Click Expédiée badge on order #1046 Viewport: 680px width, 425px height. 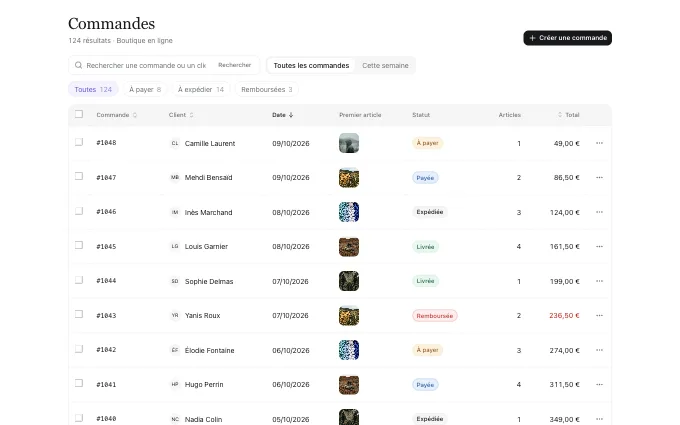tap(430, 212)
